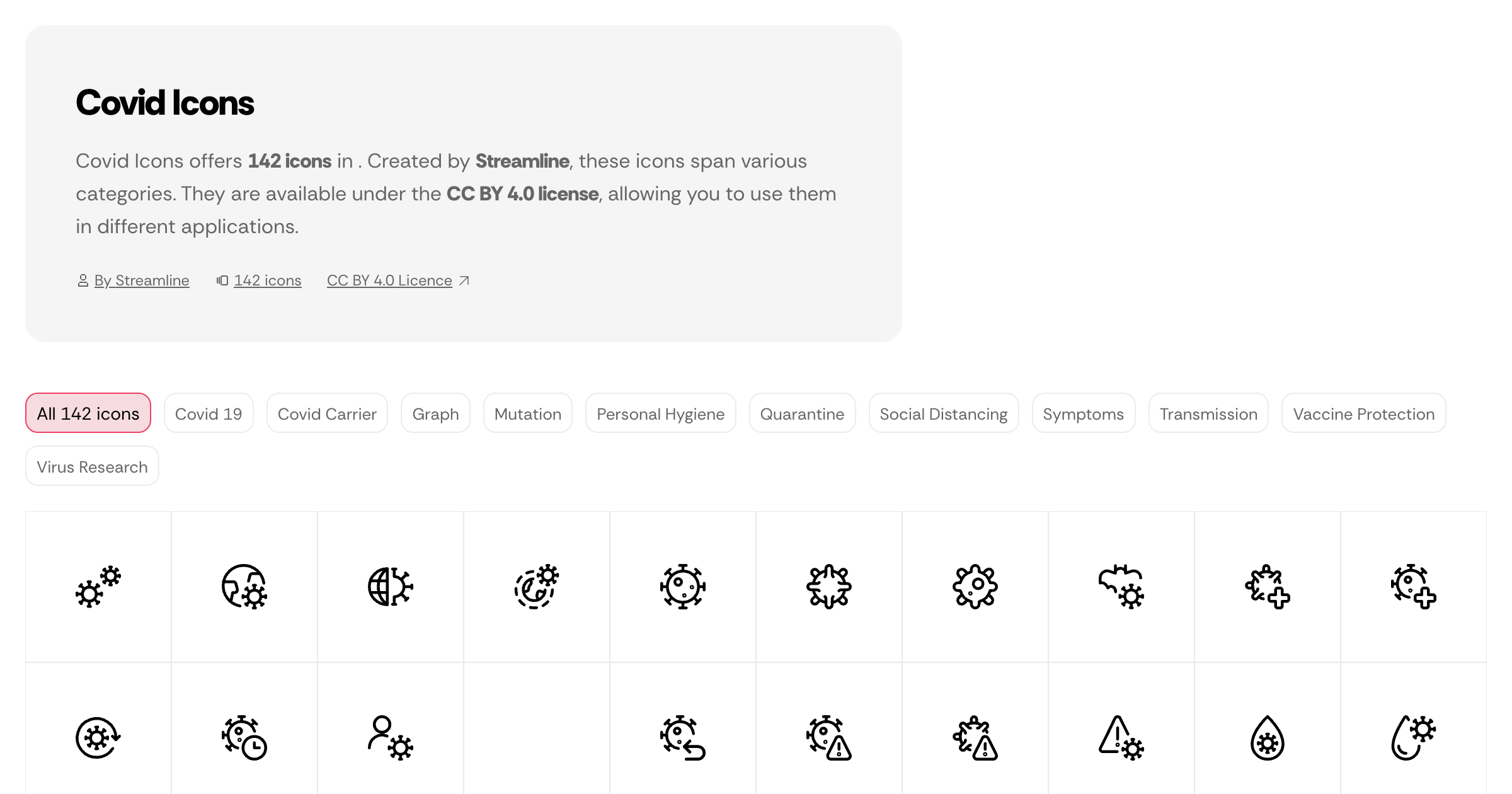This screenshot has width=1512, height=794.
Task: Visit the By Streamline author link
Action: [x=141, y=280]
